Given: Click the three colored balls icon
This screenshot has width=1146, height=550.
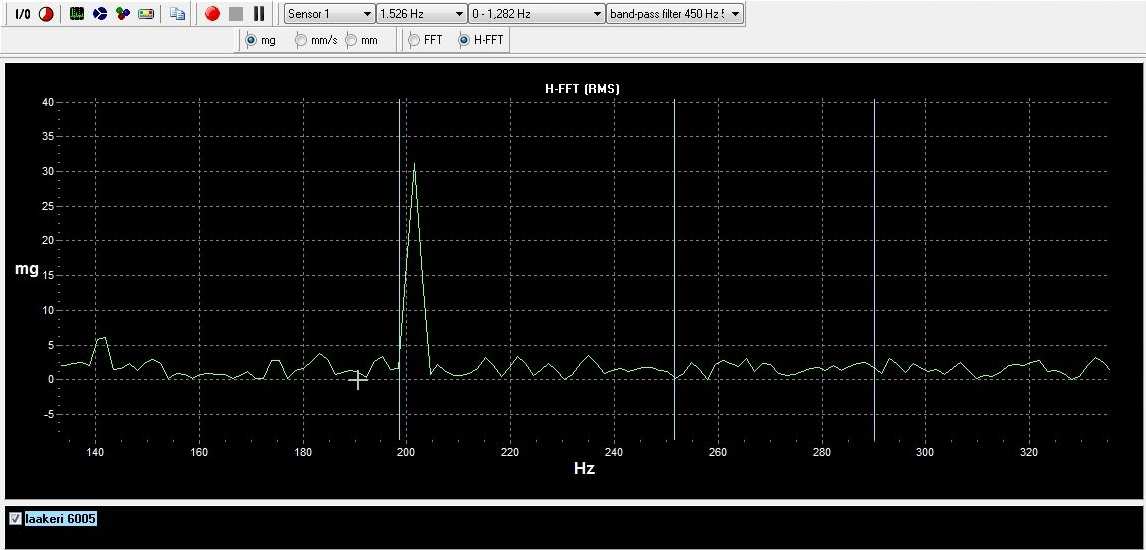Looking at the screenshot, I should pyautogui.click(x=123, y=14).
